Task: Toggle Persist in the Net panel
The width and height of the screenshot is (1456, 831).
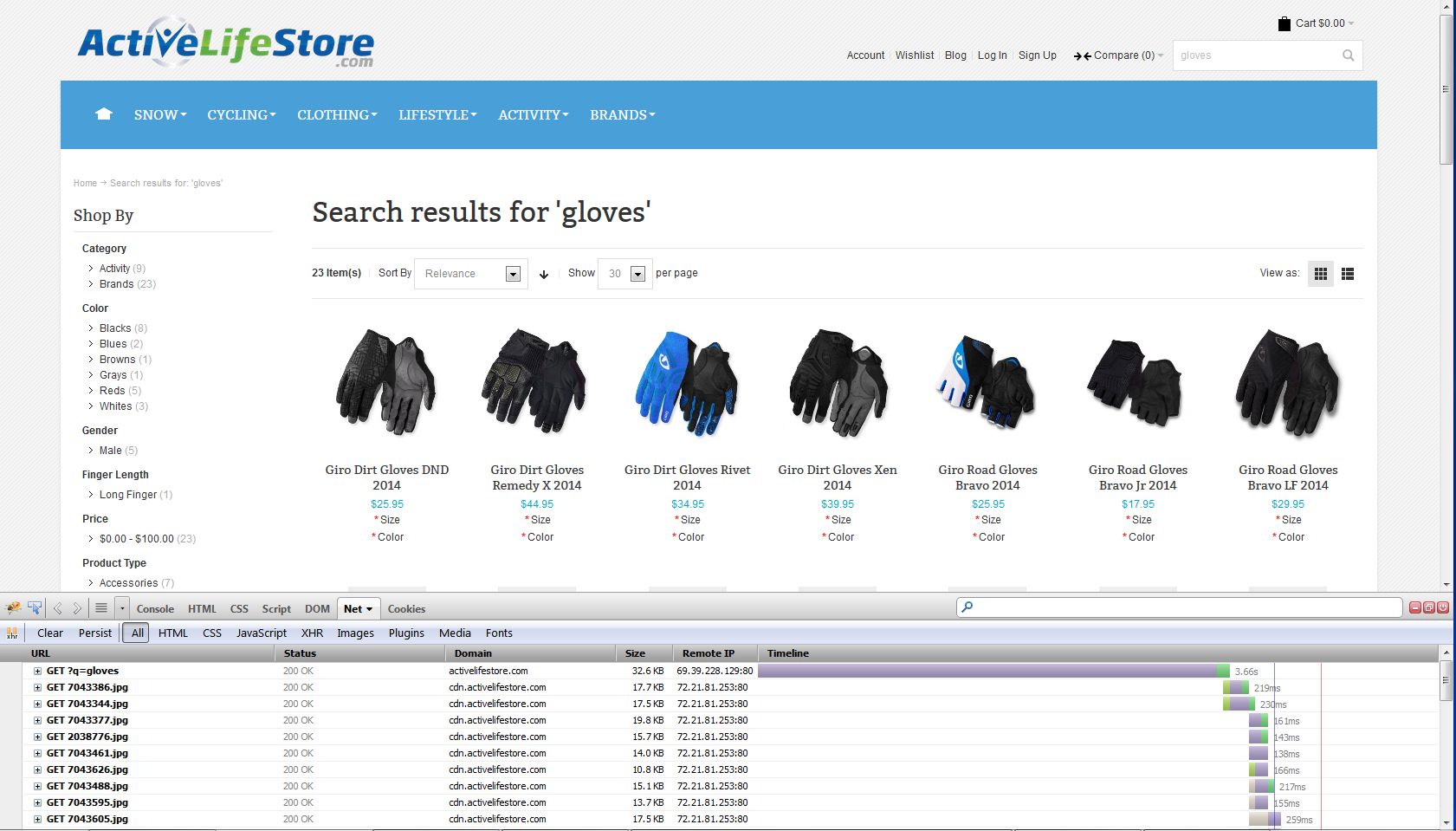Action: (x=95, y=633)
